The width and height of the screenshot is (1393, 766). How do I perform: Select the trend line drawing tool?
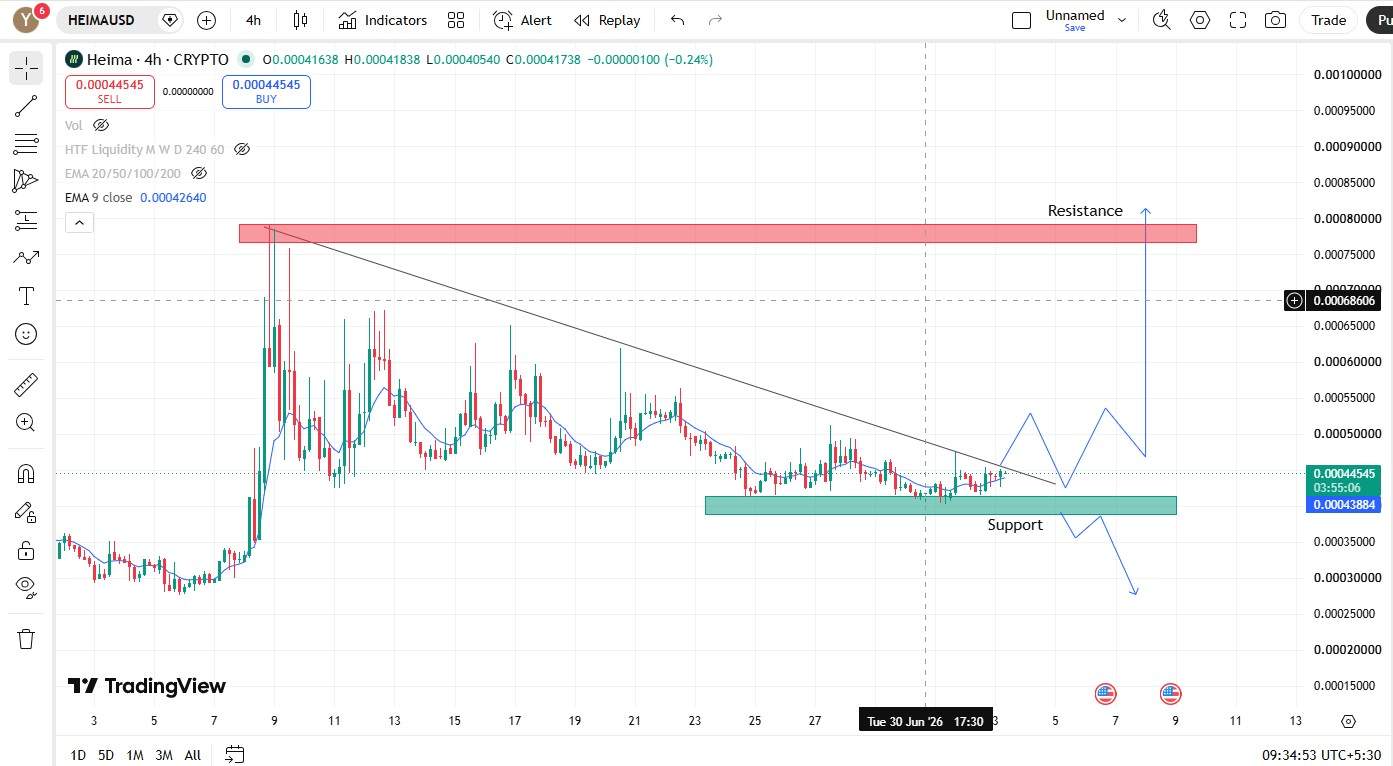click(x=27, y=105)
